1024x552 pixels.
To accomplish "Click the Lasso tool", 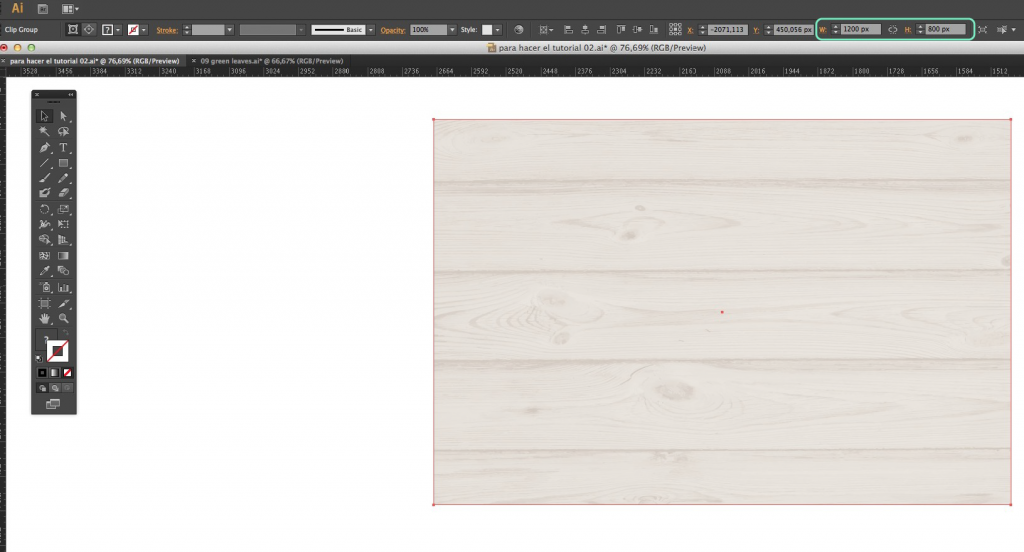I will (x=63, y=131).
